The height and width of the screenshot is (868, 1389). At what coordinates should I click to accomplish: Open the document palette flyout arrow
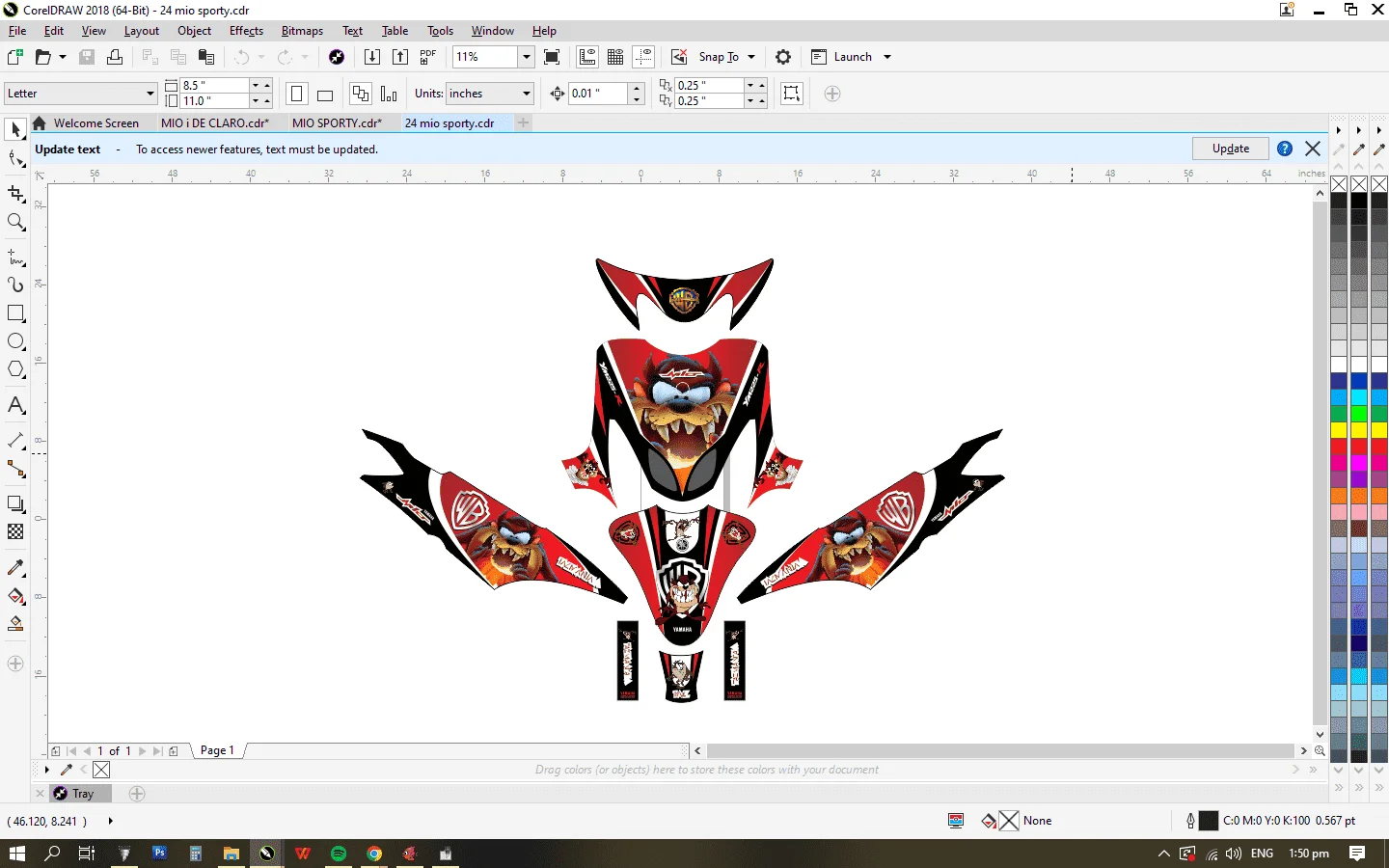point(46,770)
